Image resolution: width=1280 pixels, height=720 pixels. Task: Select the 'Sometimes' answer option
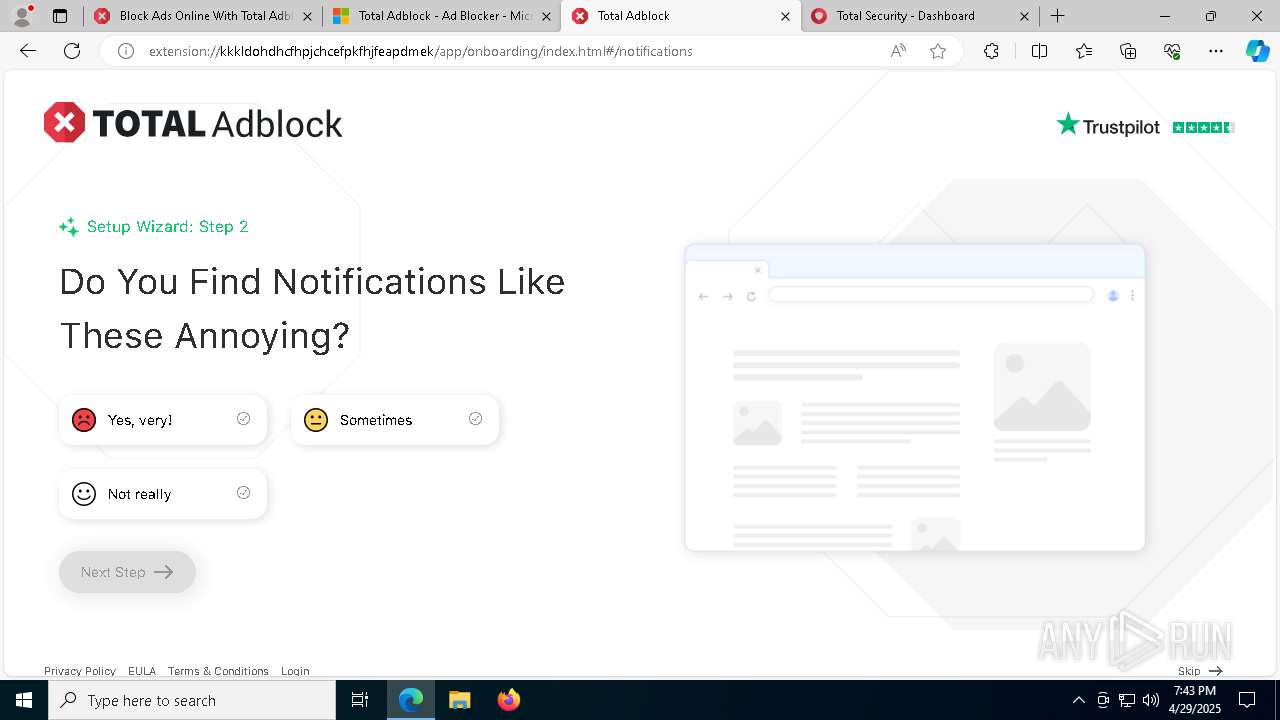395,420
